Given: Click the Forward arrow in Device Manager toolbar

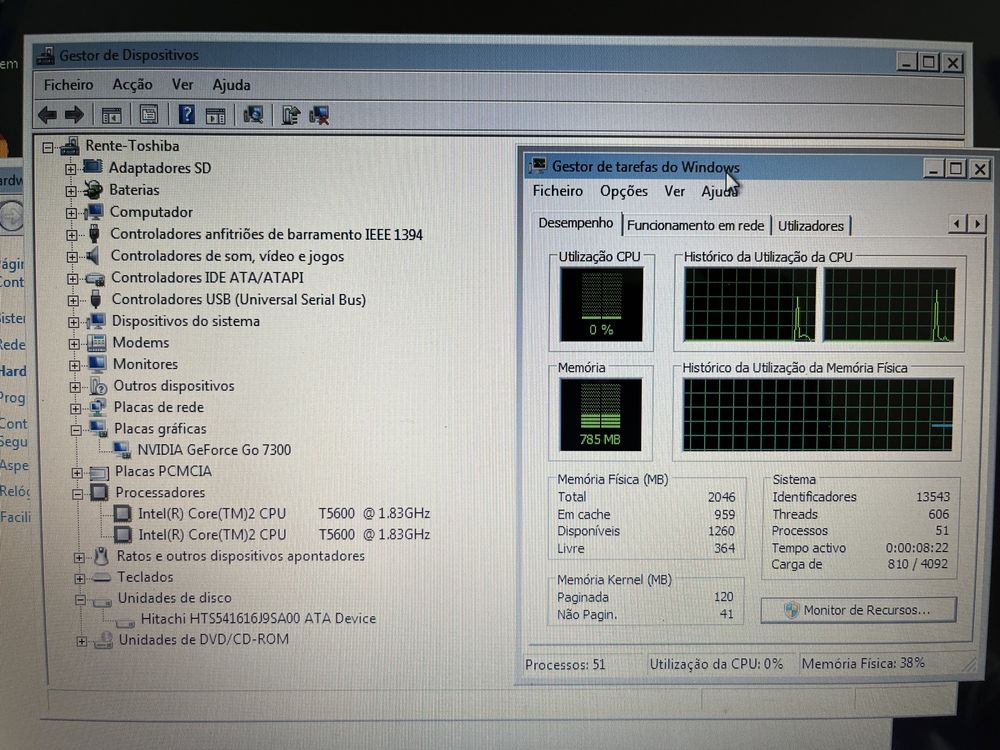Looking at the screenshot, I should [74, 115].
